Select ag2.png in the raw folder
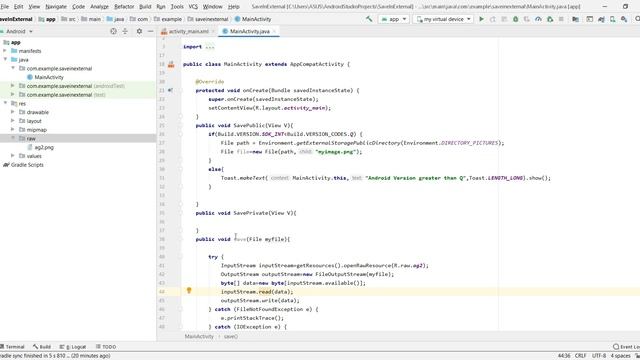 tap(44, 147)
